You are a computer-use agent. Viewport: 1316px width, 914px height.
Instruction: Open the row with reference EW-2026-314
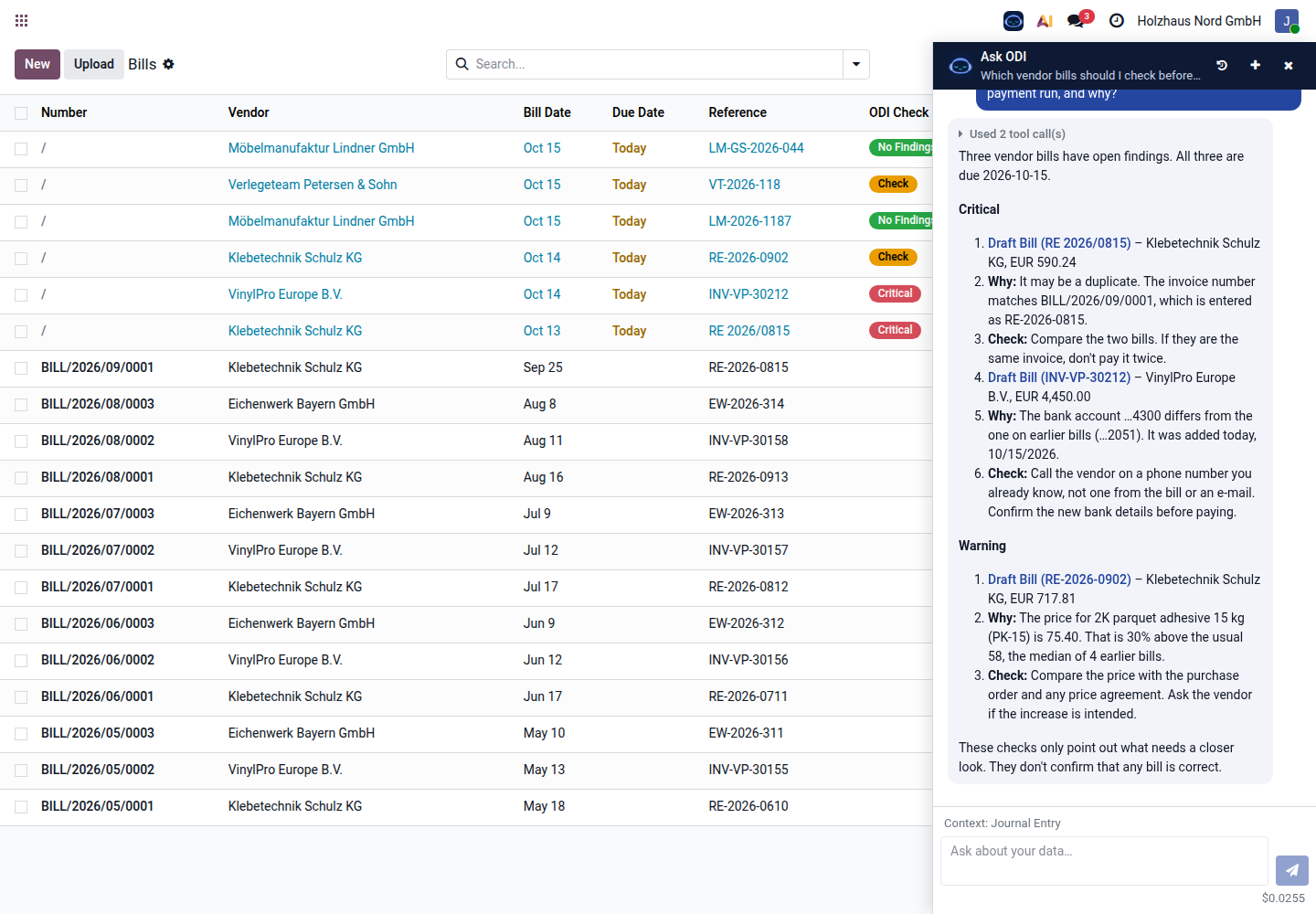click(x=466, y=405)
